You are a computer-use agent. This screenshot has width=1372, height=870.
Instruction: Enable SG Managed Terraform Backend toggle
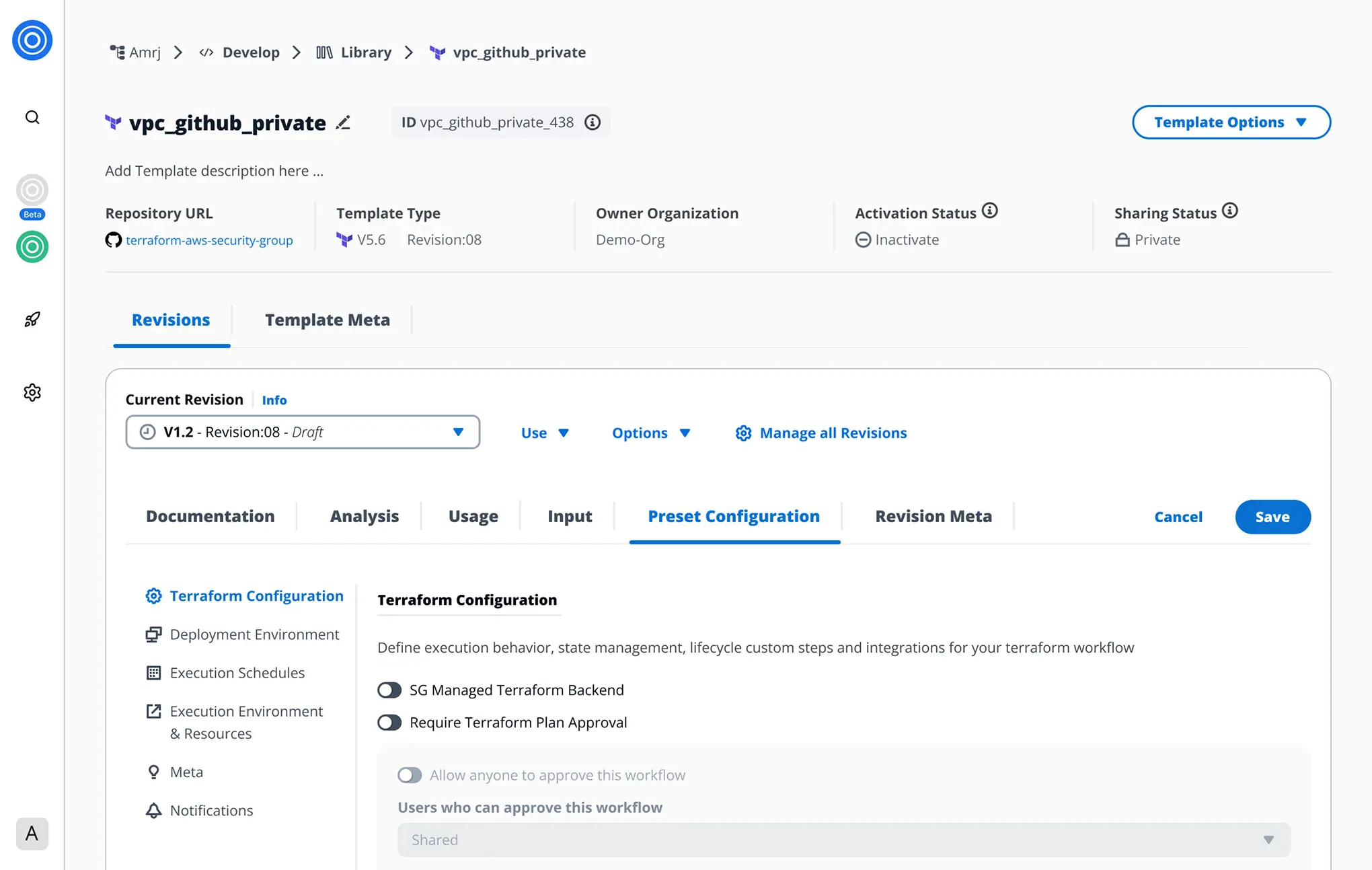pos(389,690)
